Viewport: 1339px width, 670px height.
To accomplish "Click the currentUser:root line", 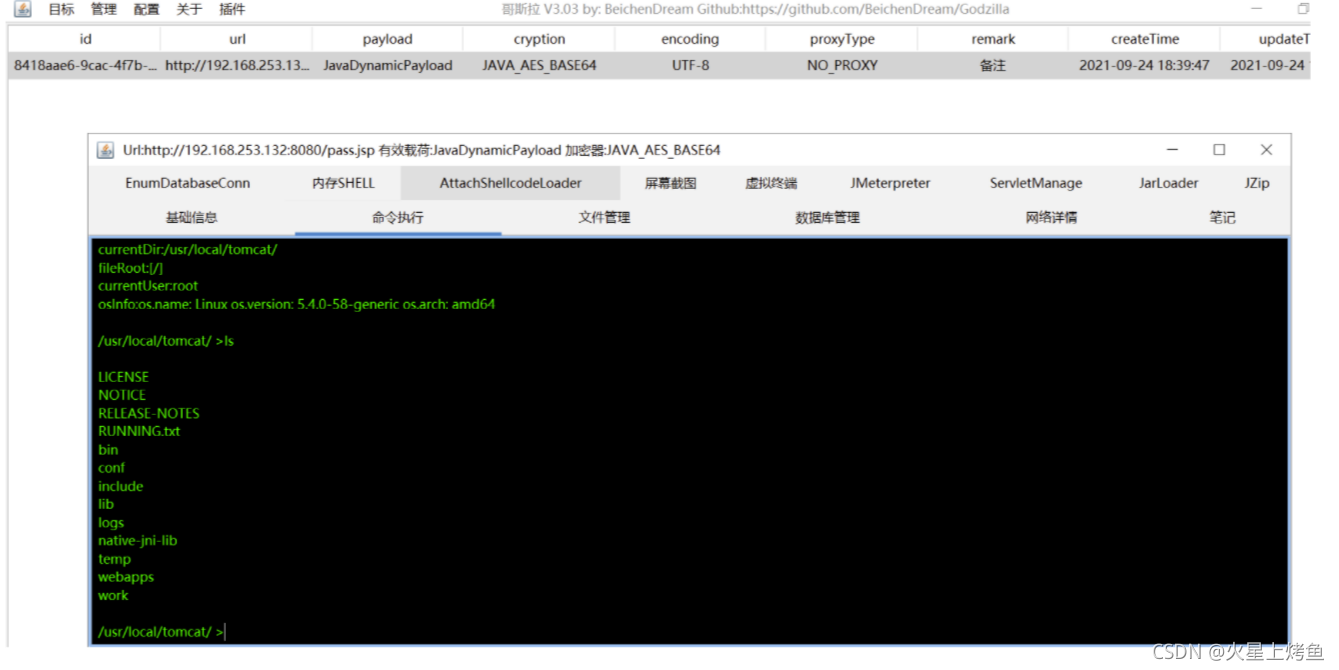I will point(148,286).
